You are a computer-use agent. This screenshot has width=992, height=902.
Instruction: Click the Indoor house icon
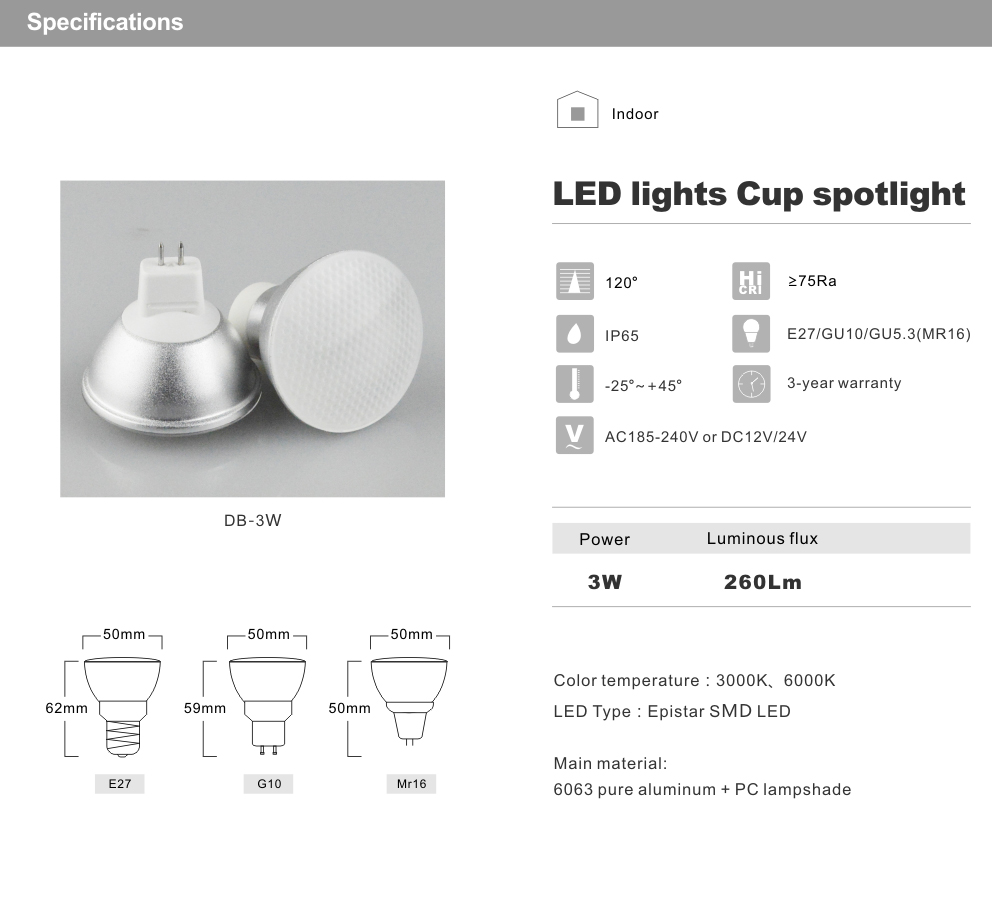(577, 109)
